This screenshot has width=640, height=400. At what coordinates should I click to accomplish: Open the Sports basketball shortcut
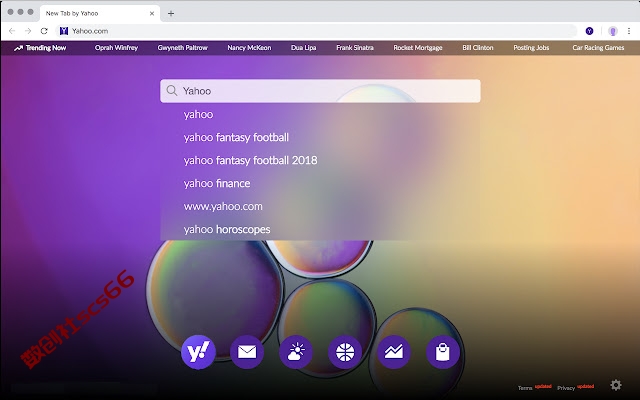pyautogui.click(x=345, y=352)
